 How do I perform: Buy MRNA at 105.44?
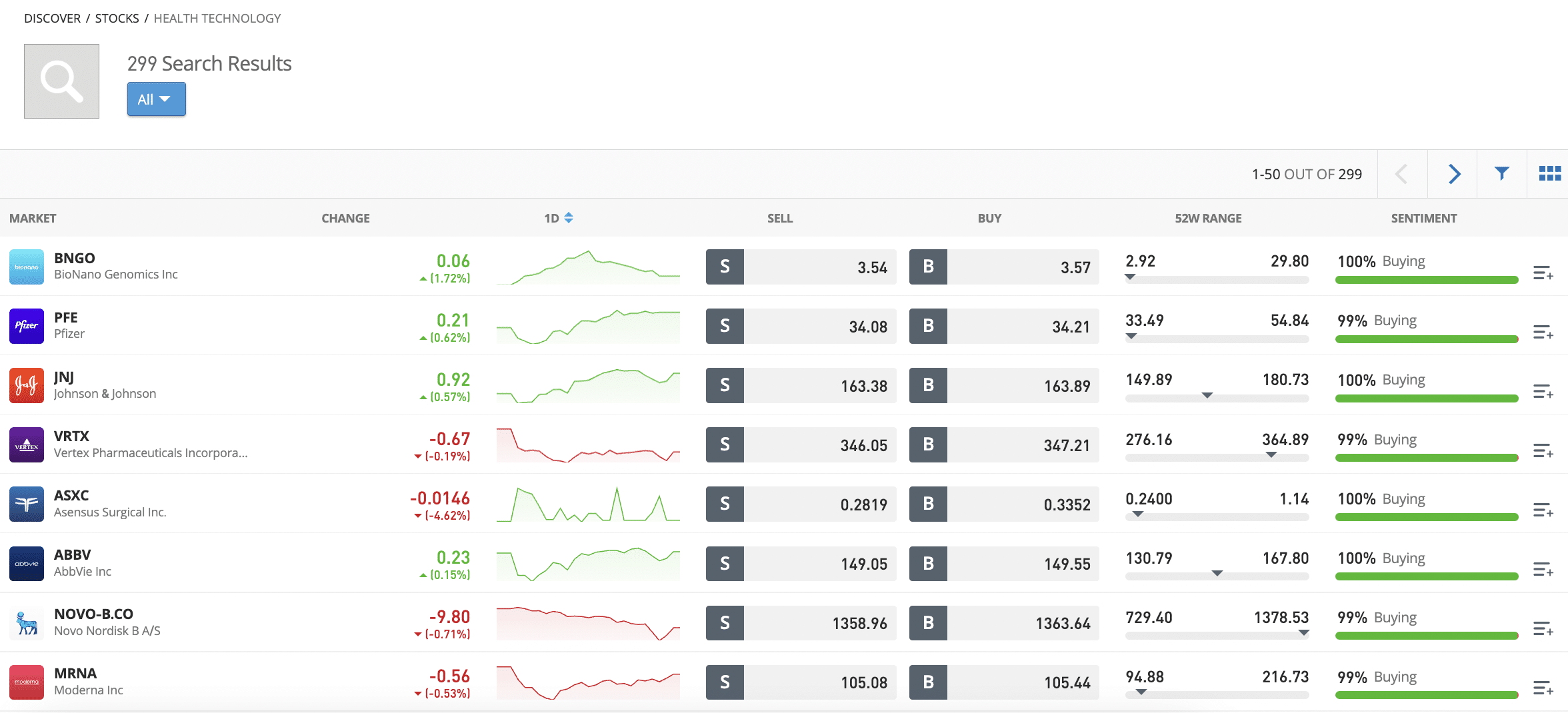(1004, 682)
